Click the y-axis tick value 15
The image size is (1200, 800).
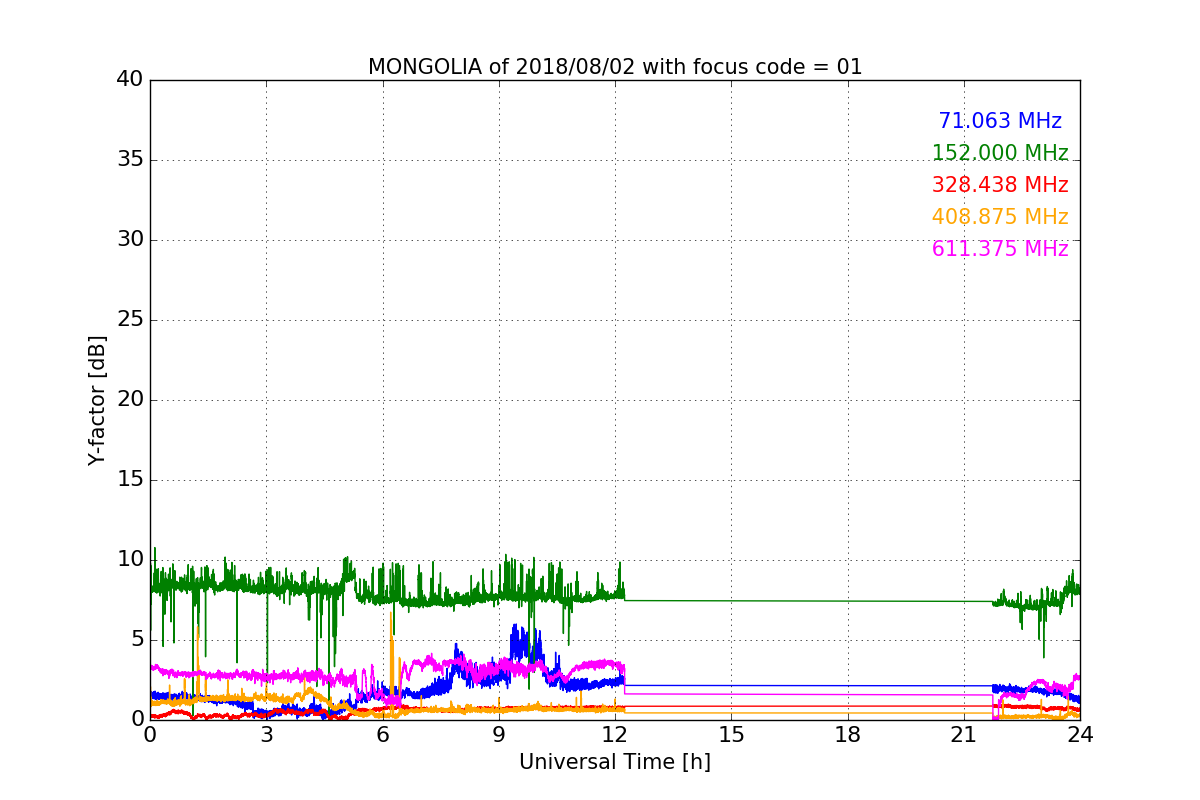click(x=129, y=480)
